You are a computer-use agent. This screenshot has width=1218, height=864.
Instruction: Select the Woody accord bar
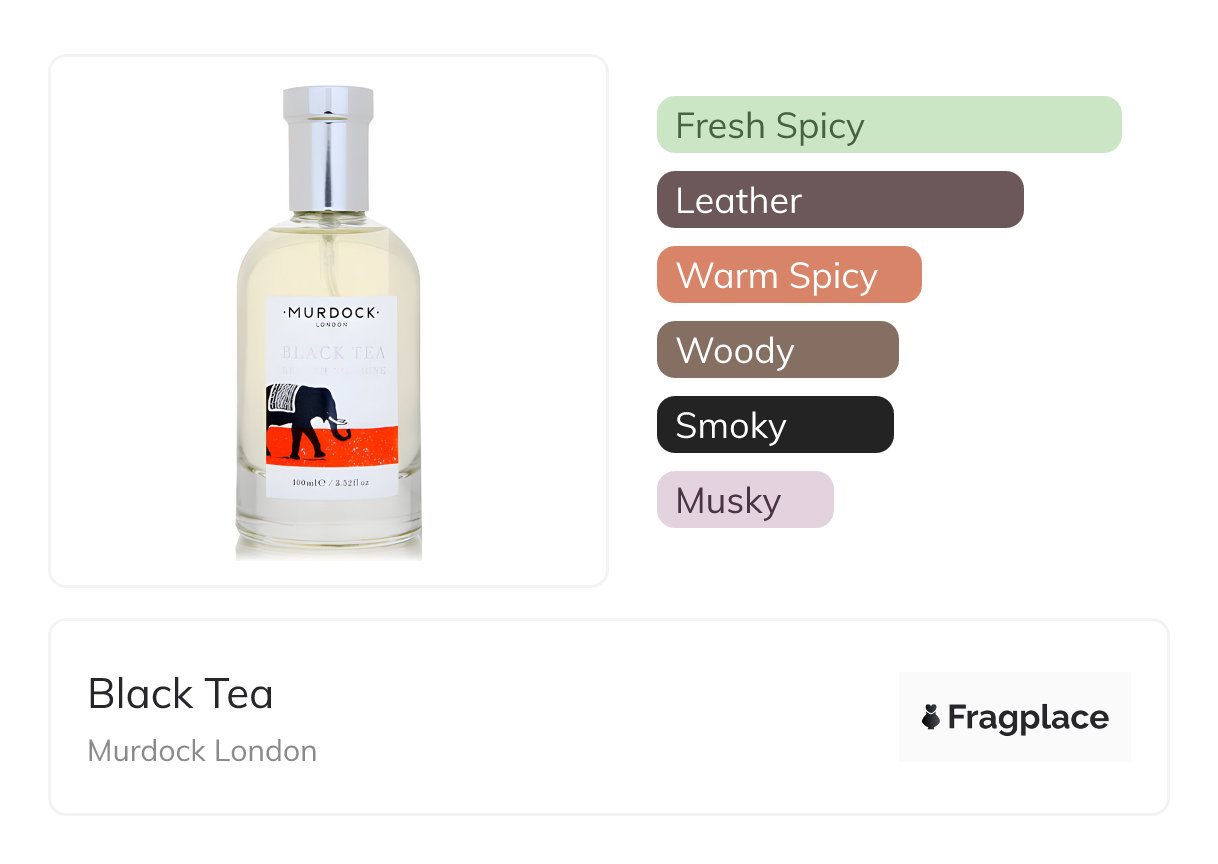[x=778, y=350]
